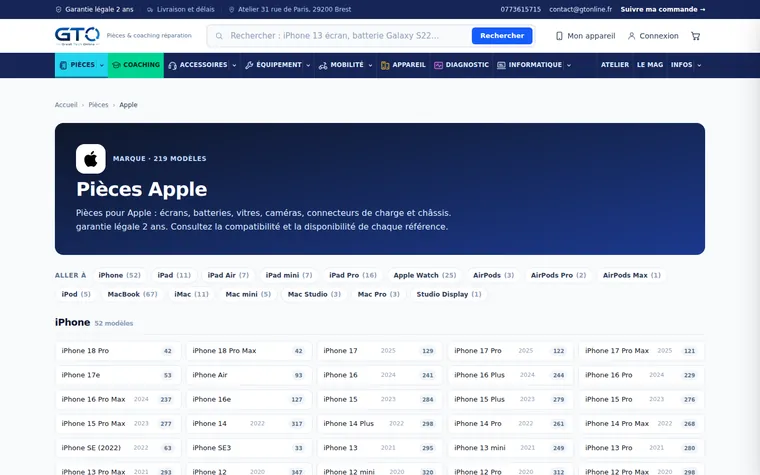This screenshot has height=475, width=760.
Task: Click the Diagnostic menu icon
Action: click(x=438, y=65)
